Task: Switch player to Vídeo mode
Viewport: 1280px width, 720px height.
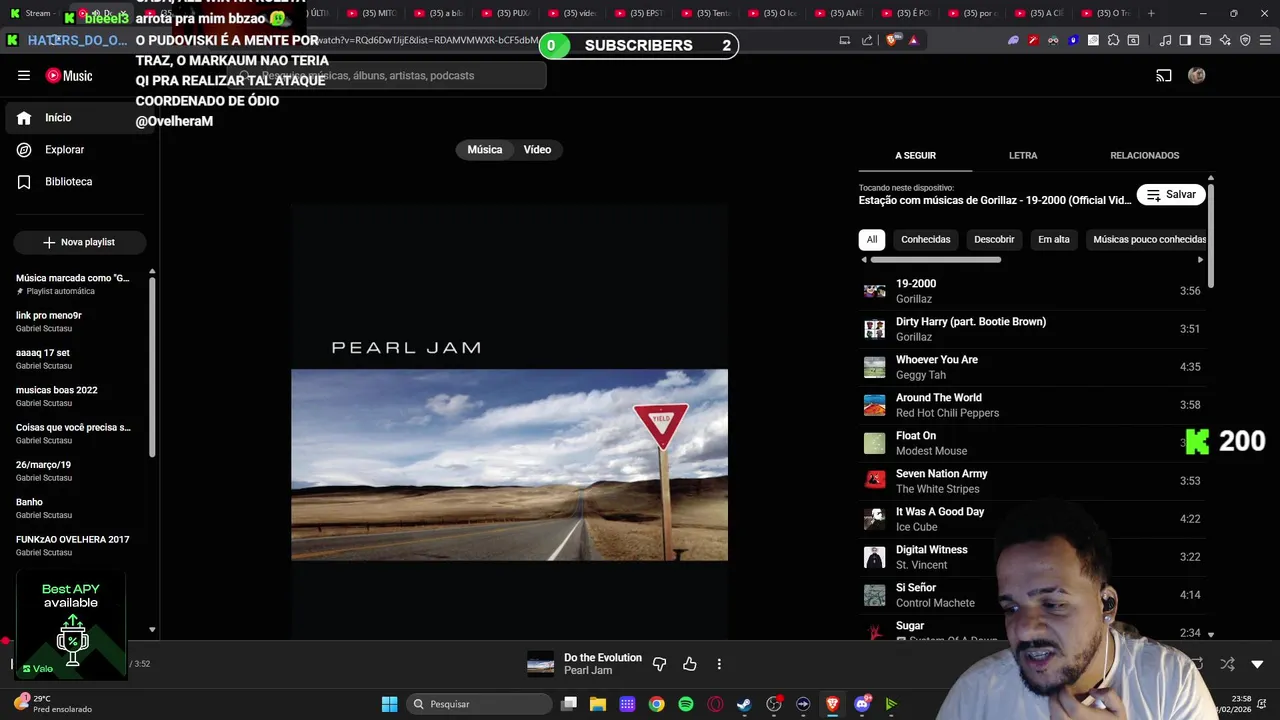Action: pos(537,150)
